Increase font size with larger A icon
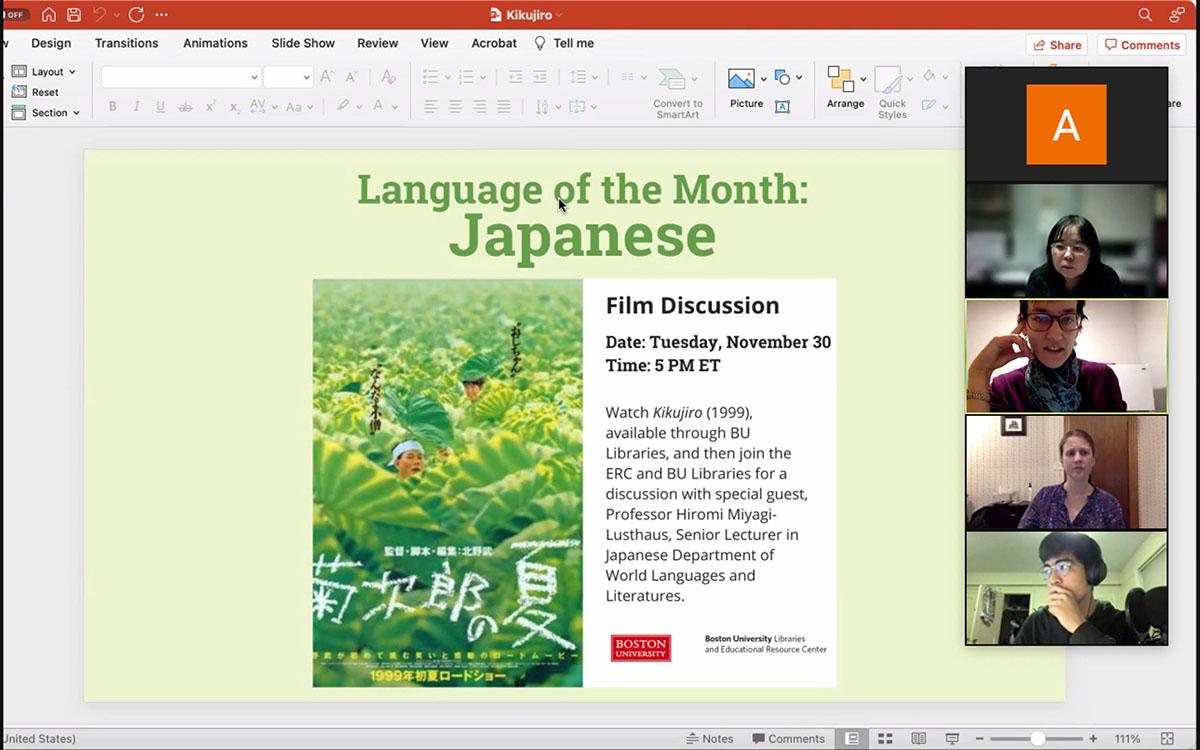The height and width of the screenshot is (750, 1200). 327,77
